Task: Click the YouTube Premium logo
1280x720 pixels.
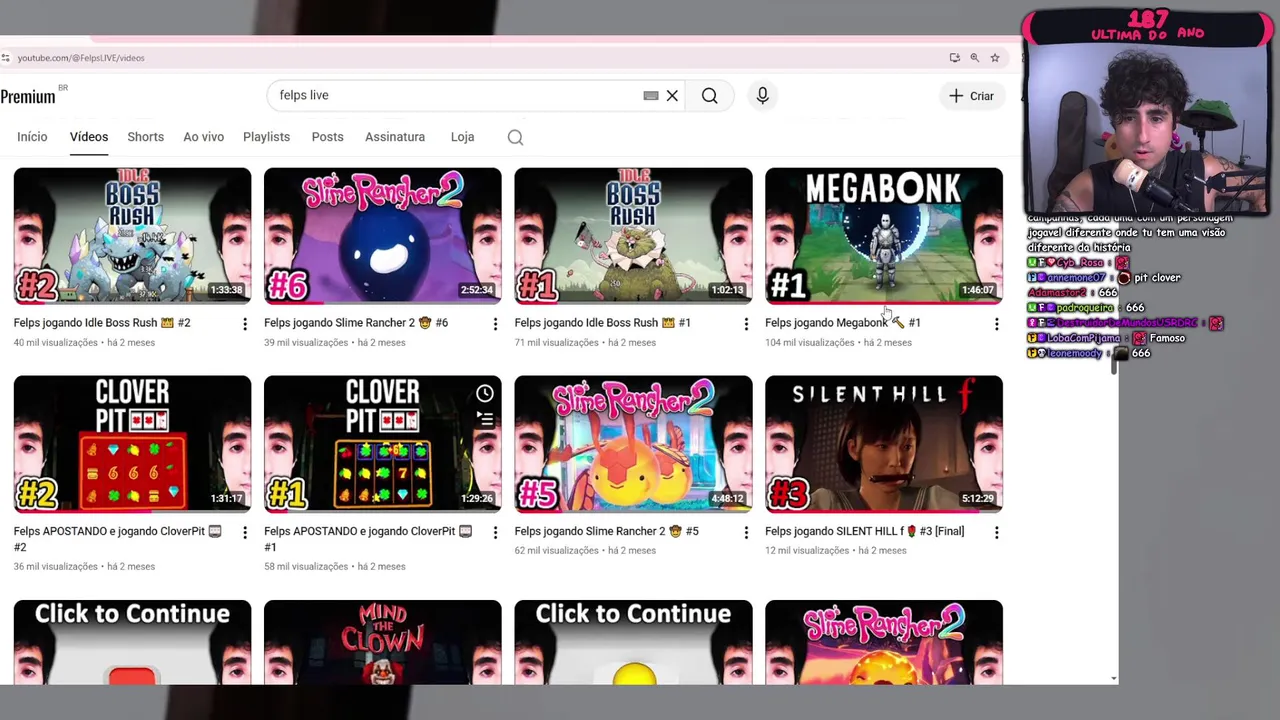Action: click(x=30, y=96)
